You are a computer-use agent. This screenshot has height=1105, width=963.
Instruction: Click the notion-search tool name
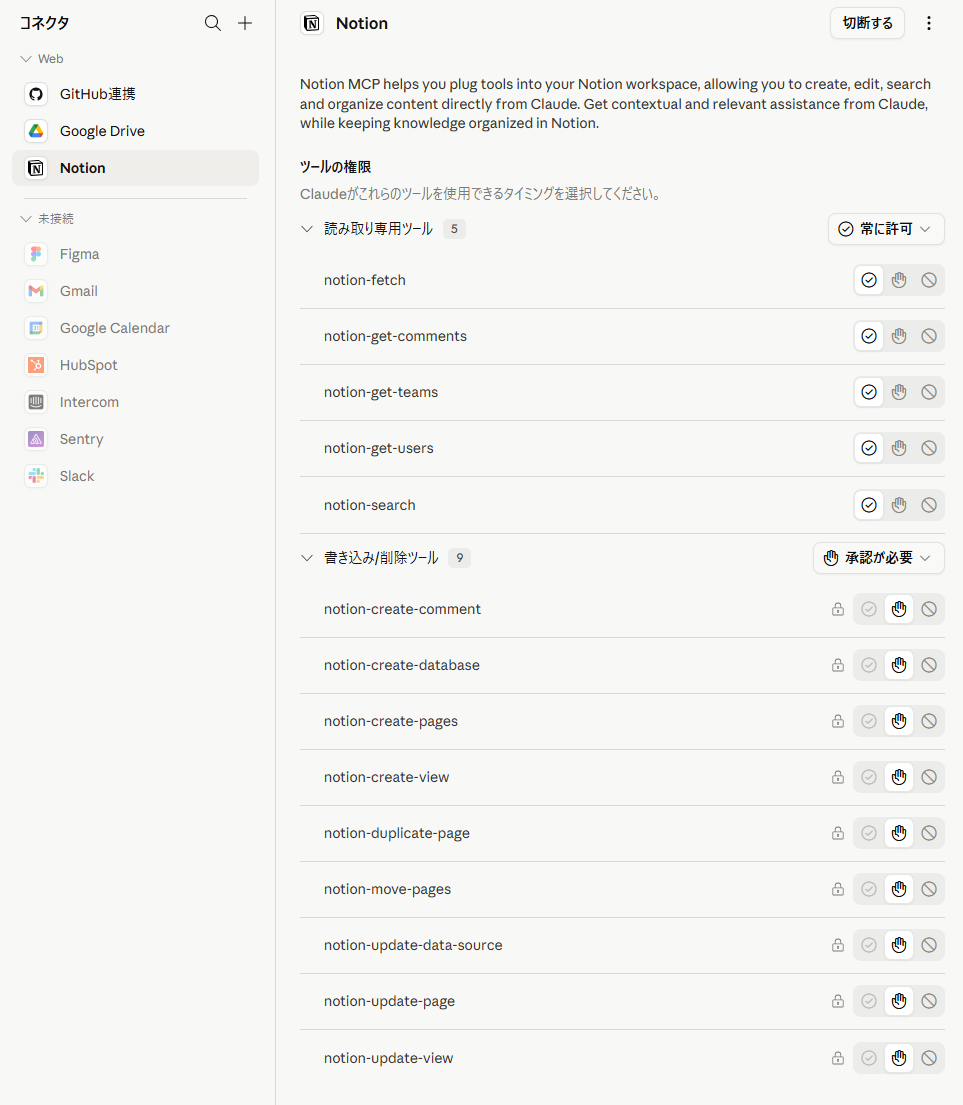pyautogui.click(x=370, y=505)
